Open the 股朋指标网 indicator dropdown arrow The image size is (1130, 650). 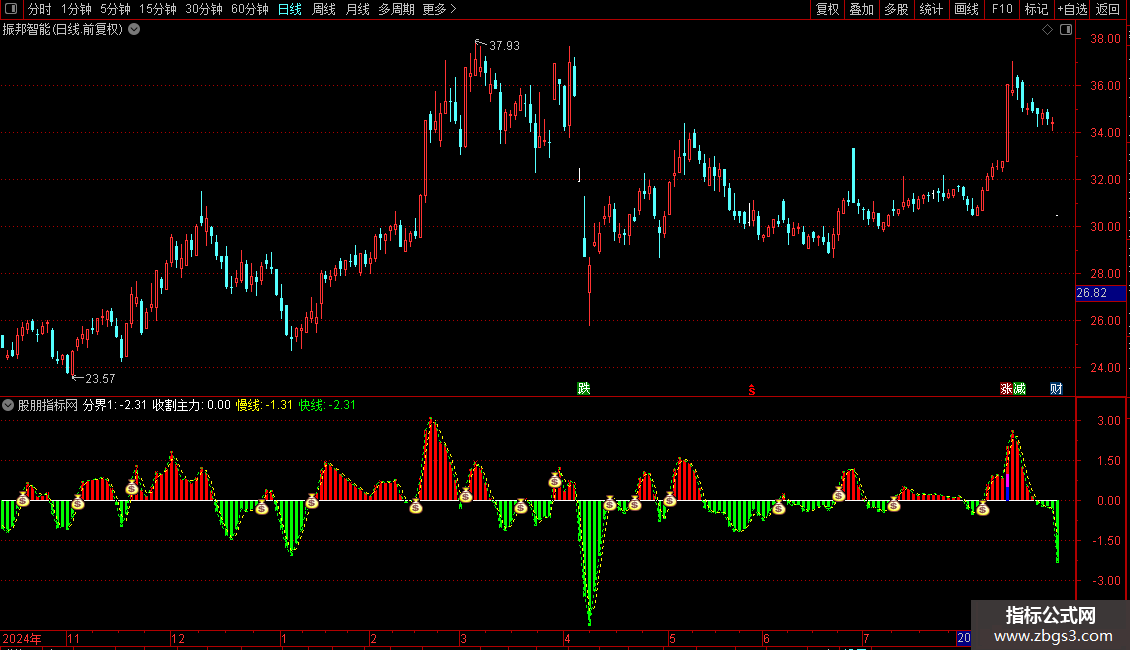coord(8,405)
